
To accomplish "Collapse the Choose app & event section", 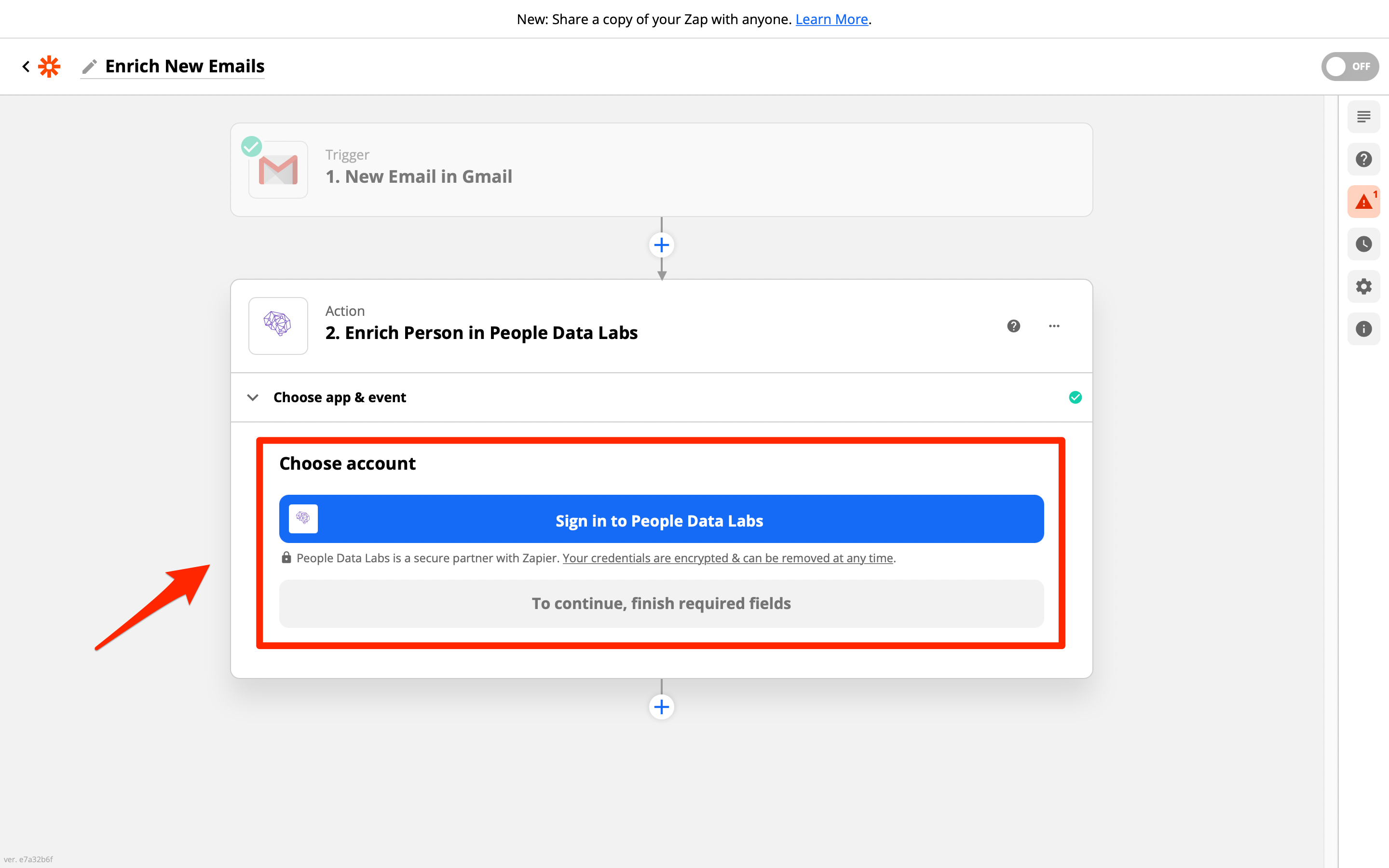I will click(253, 397).
